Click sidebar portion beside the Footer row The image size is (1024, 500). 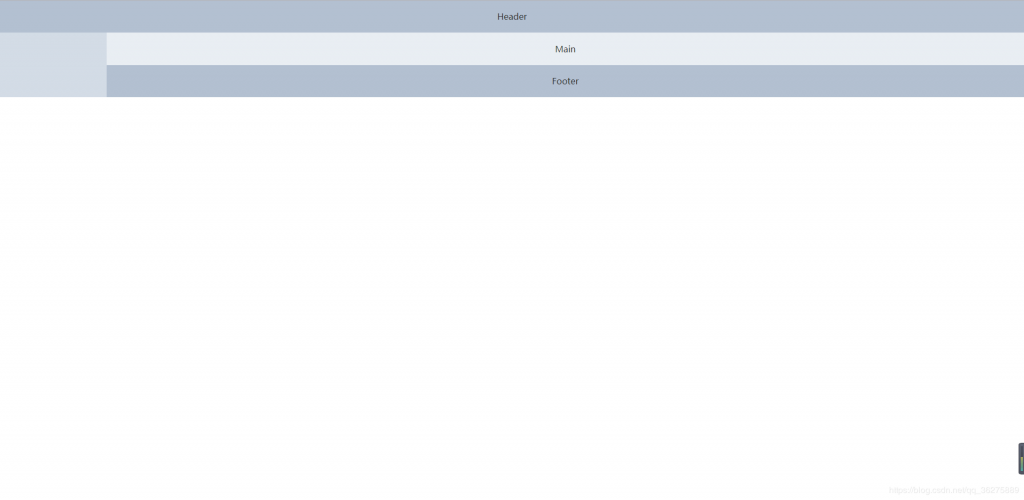53,81
